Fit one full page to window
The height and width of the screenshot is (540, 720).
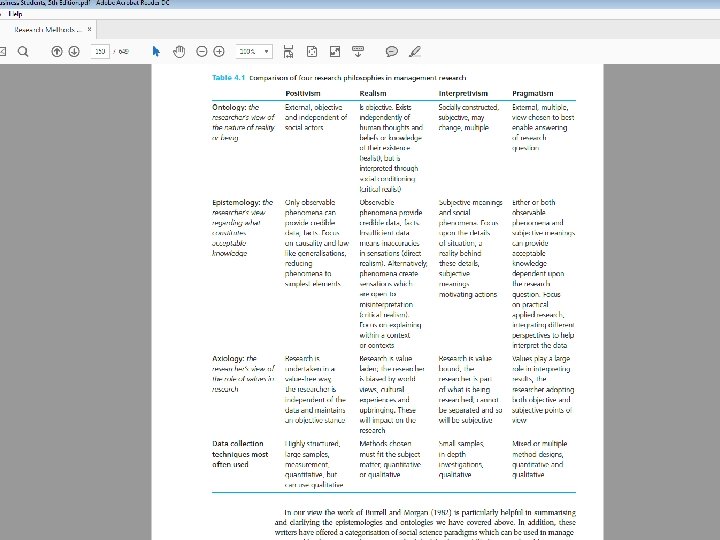(312, 51)
